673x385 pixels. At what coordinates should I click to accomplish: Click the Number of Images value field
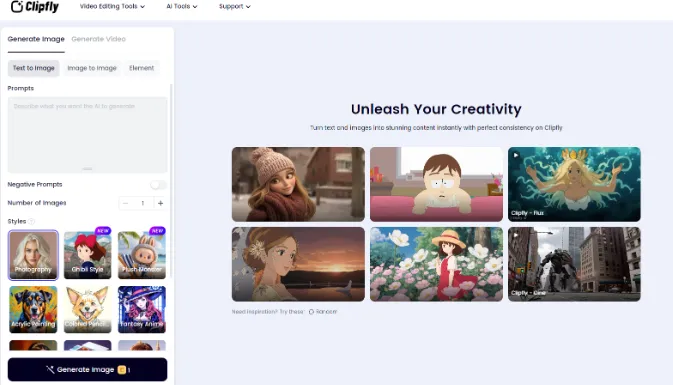[x=142, y=203]
